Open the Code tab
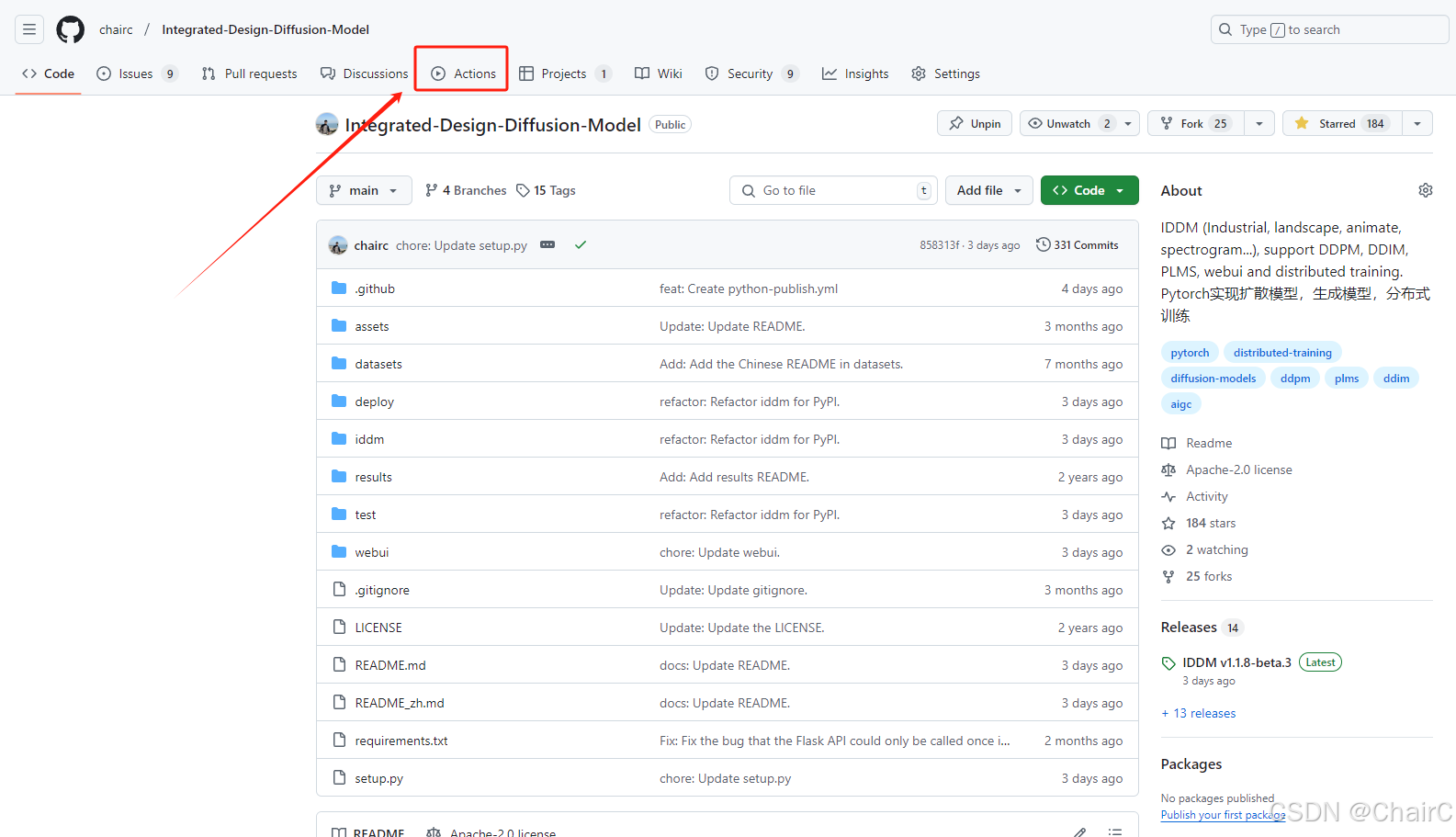1456x837 pixels. coord(49,74)
